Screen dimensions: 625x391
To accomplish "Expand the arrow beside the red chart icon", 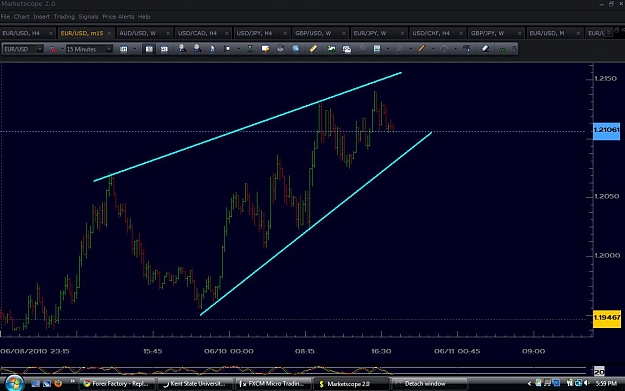I will 62,49.
